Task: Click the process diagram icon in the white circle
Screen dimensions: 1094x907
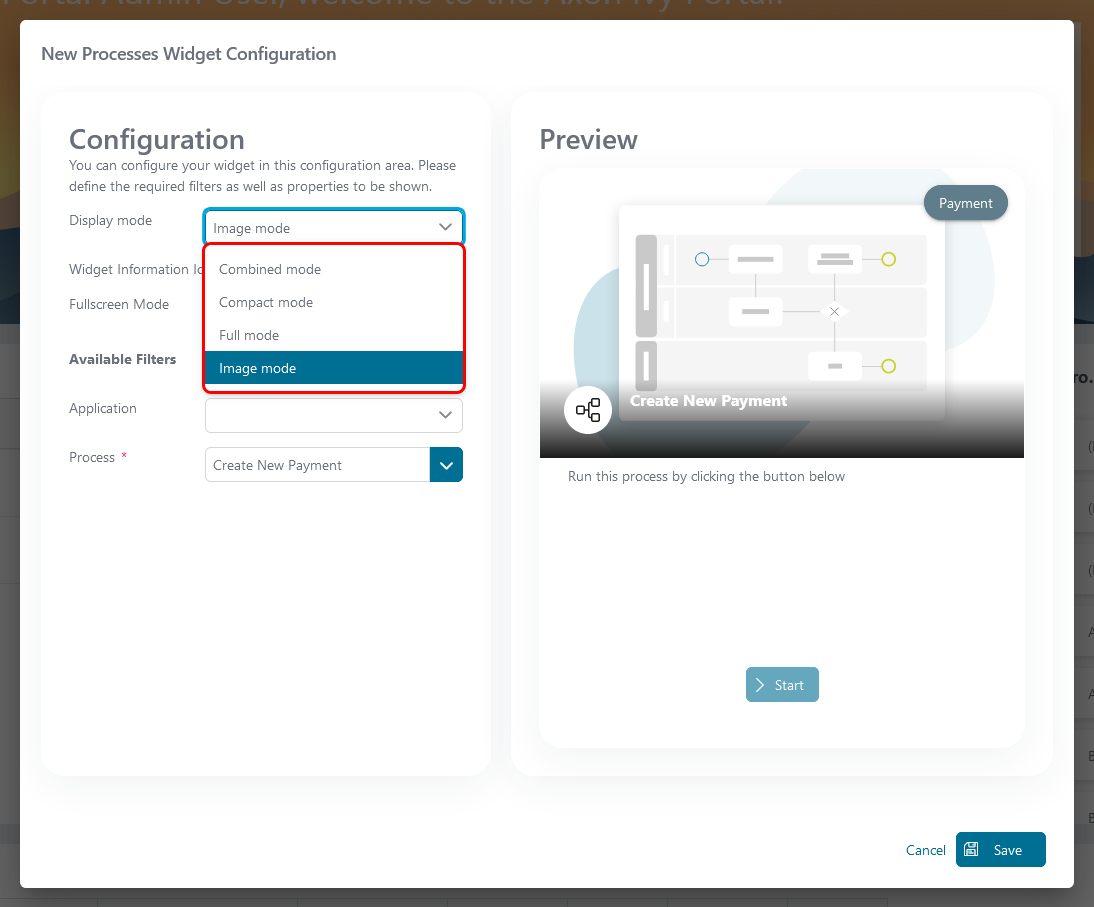Action: [x=588, y=410]
